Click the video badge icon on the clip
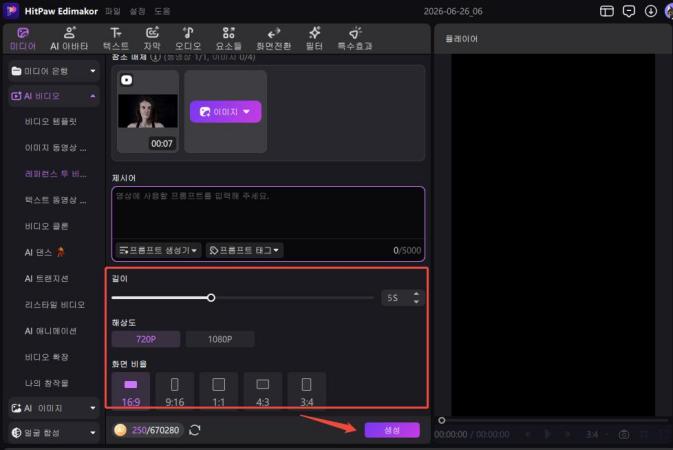 click(x=127, y=80)
